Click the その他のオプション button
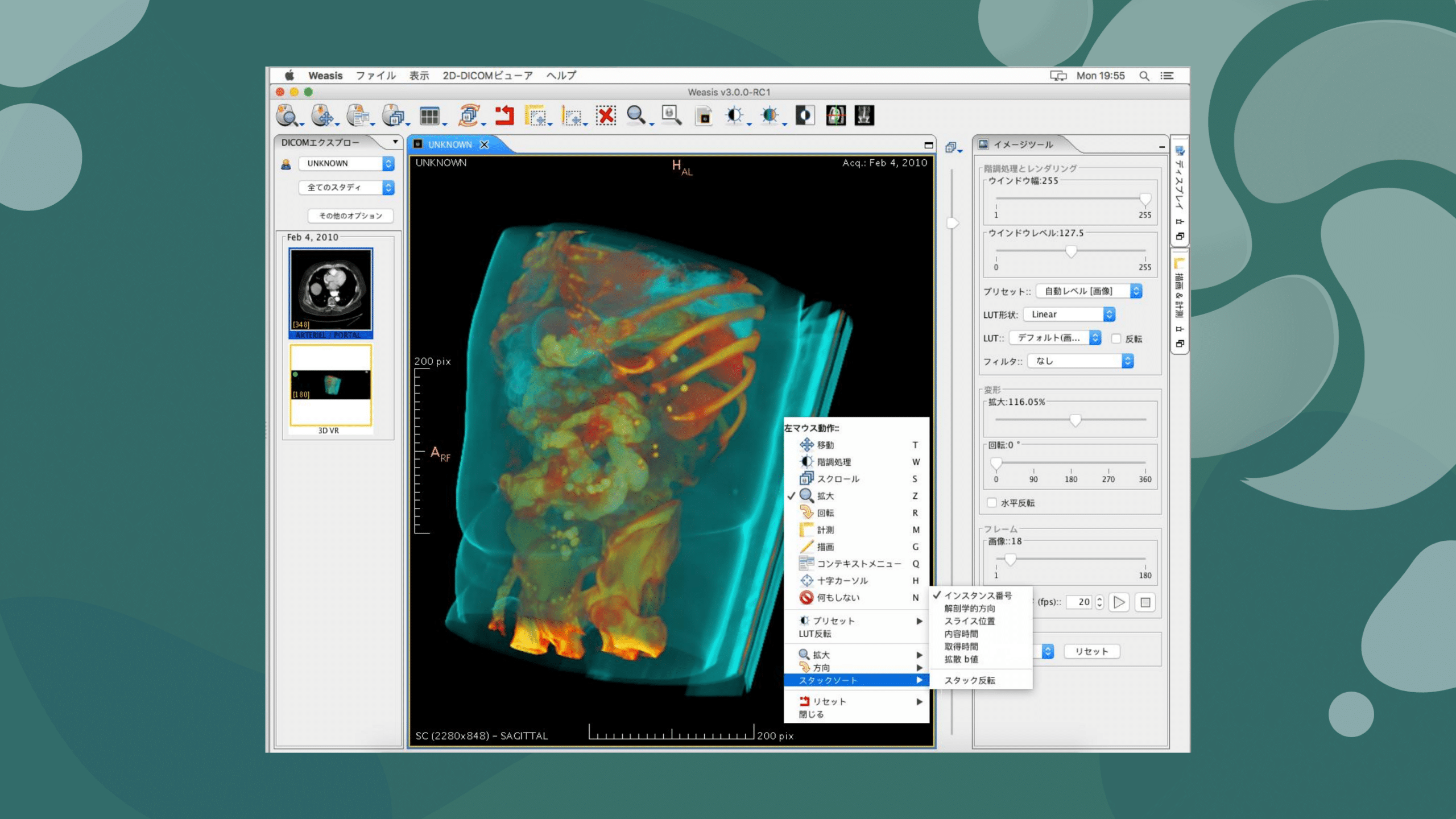1456x819 pixels. tap(350, 216)
